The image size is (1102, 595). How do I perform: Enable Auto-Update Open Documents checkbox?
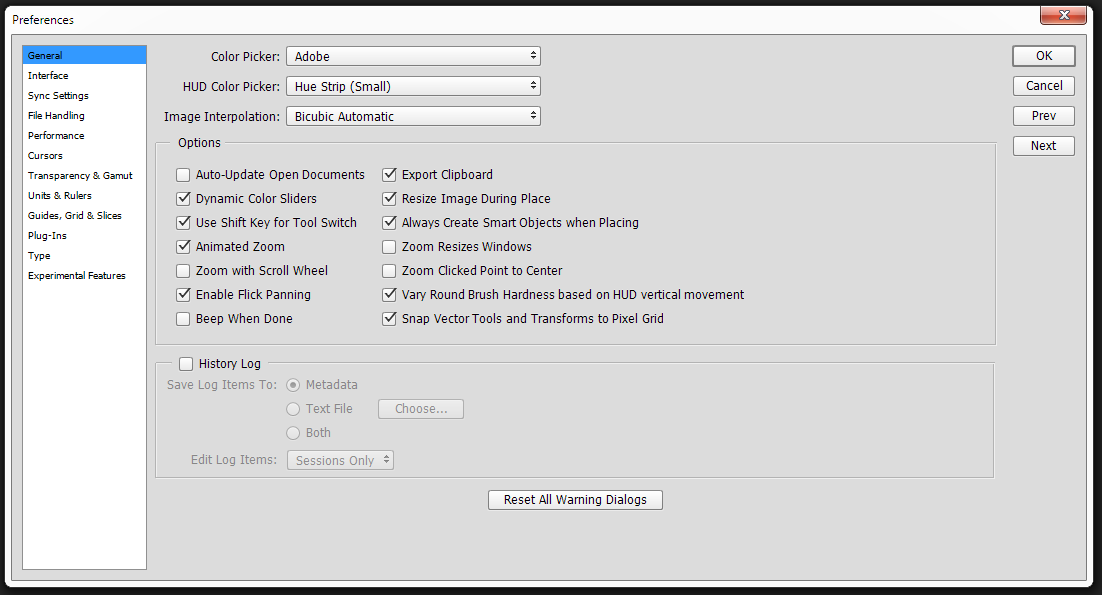(x=183, y=175)
